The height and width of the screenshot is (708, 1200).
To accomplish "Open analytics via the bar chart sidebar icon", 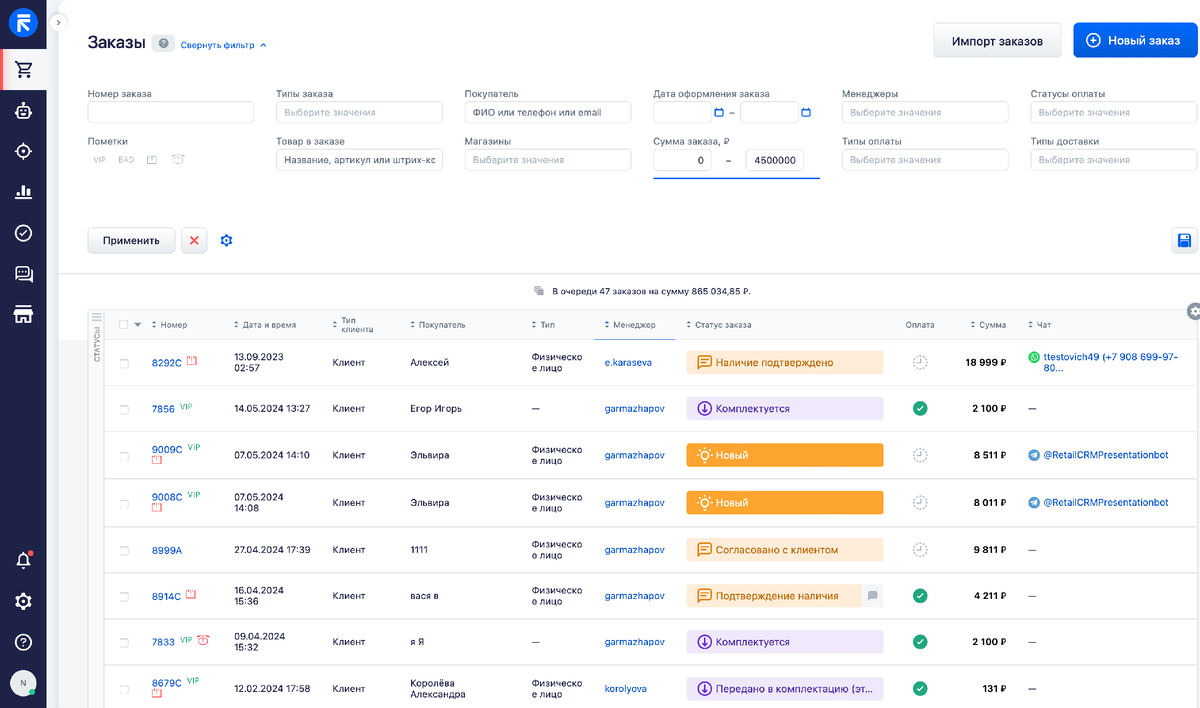I will tap(23, 192).
